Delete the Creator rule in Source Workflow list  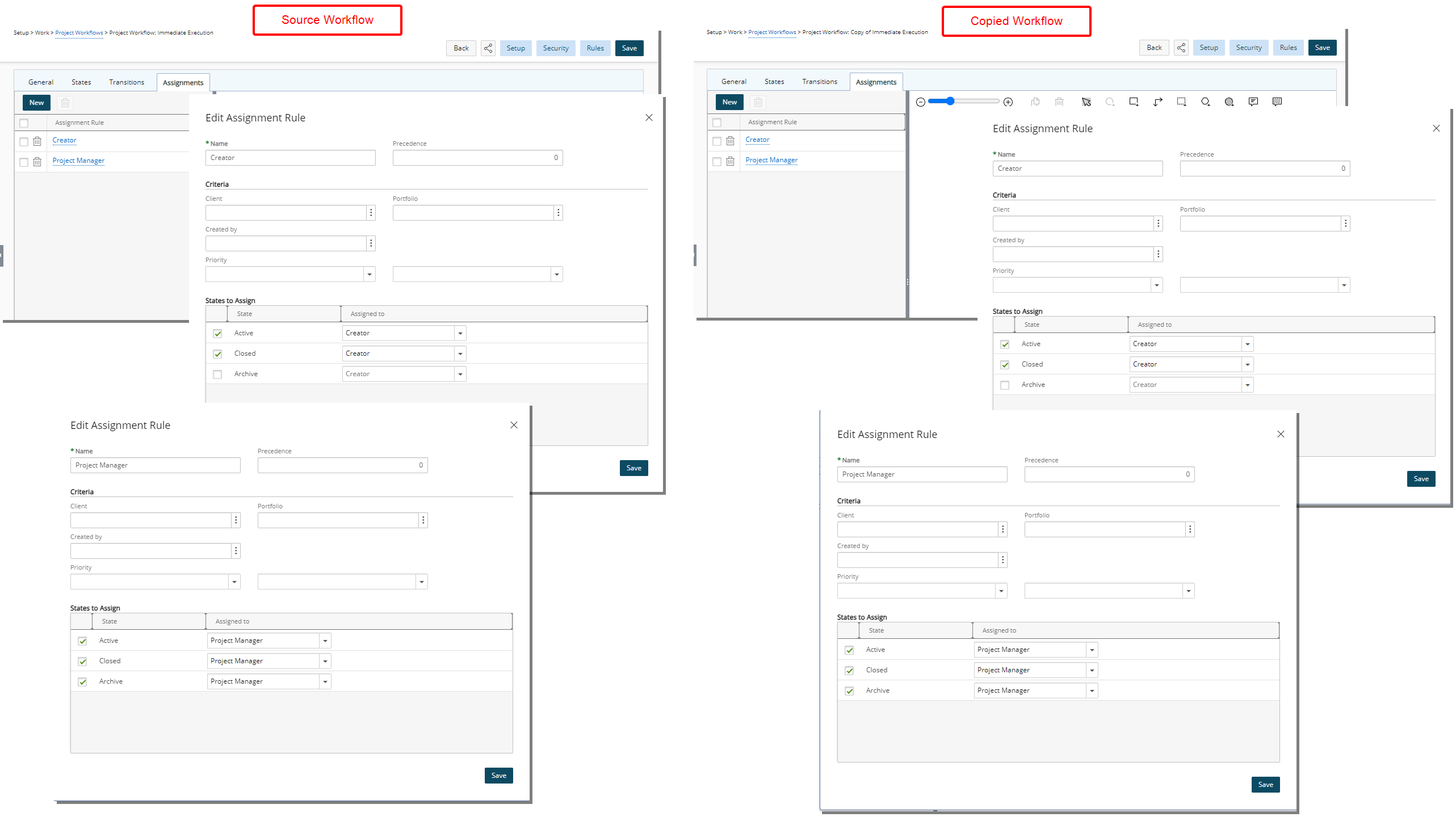(37, 141)
